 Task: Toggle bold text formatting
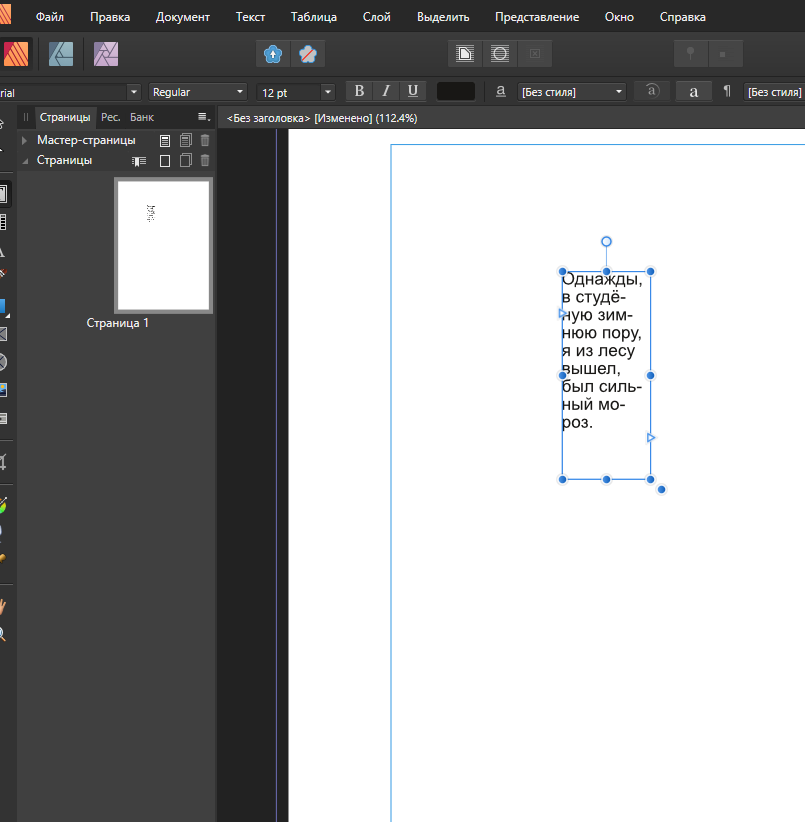(x=359, y=91)
